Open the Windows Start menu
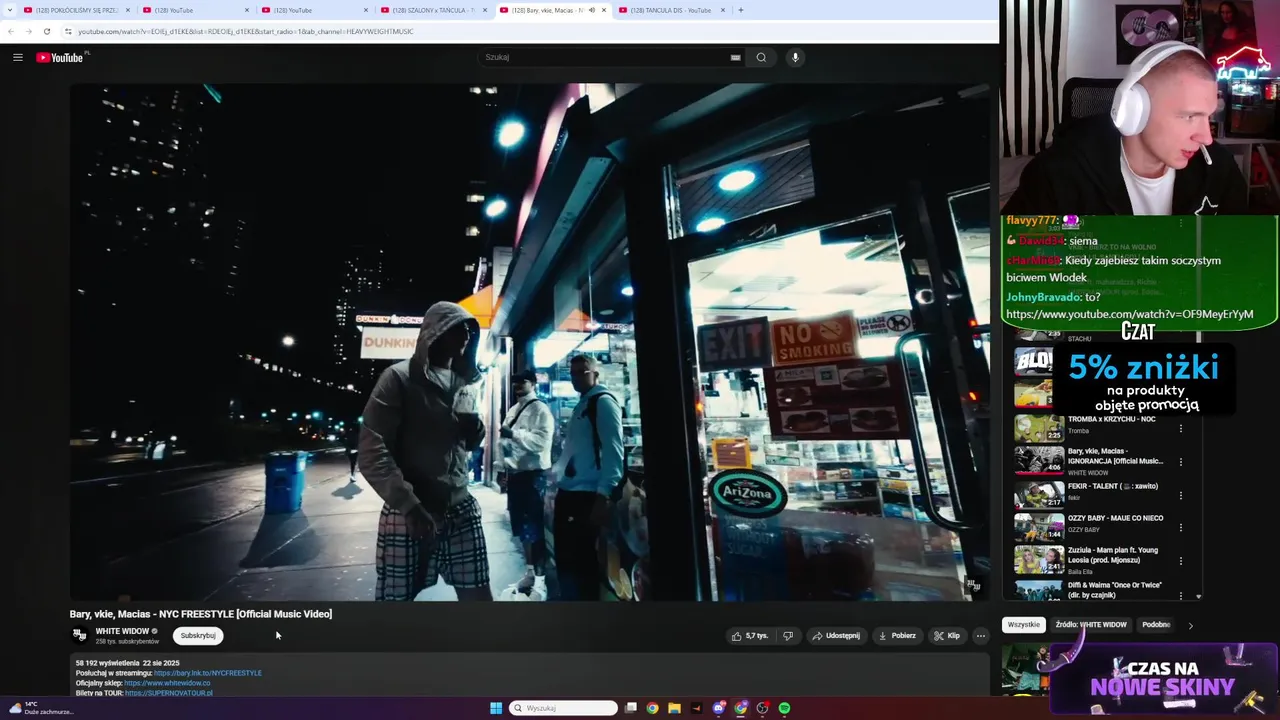 point(496,708)
